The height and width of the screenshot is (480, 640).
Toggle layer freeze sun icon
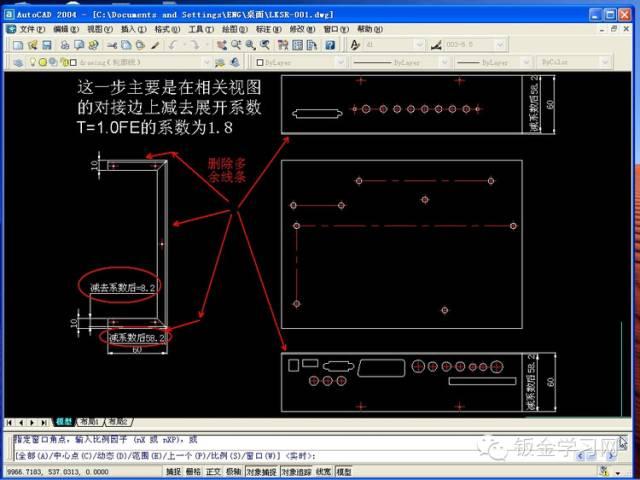(42, 62)
